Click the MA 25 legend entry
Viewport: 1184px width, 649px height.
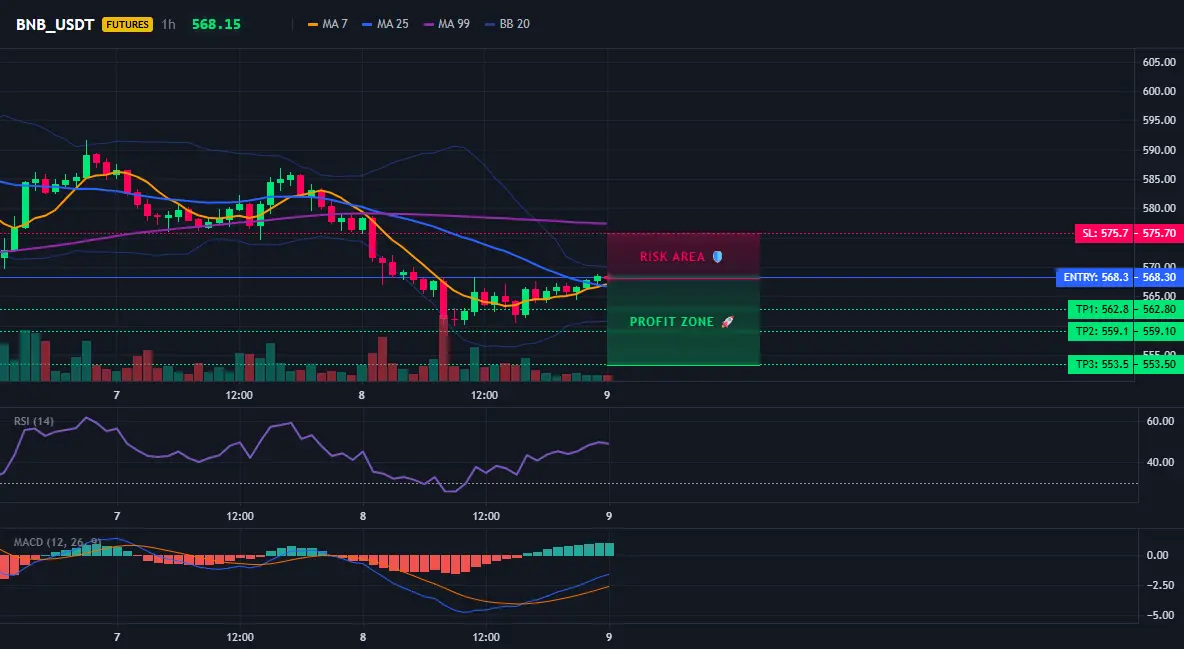[385, 24]
